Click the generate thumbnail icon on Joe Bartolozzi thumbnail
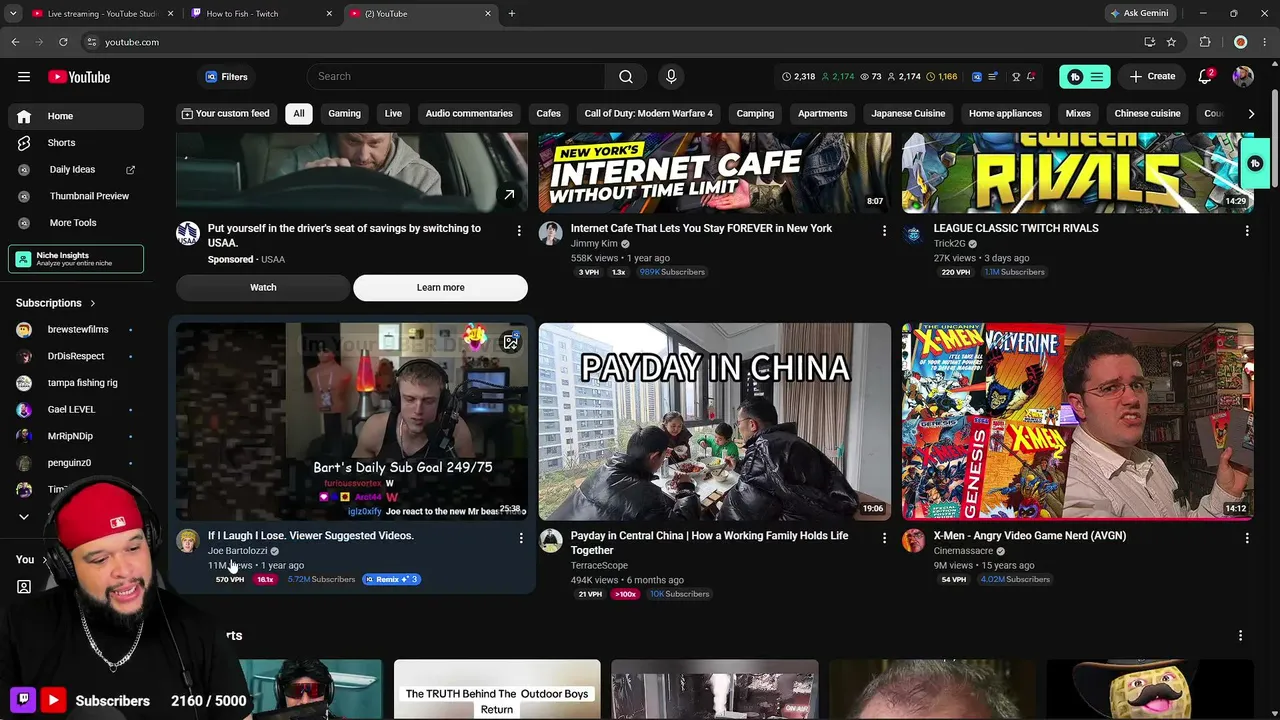This screenshot has width=1280, height=720. tap(511, 343)
